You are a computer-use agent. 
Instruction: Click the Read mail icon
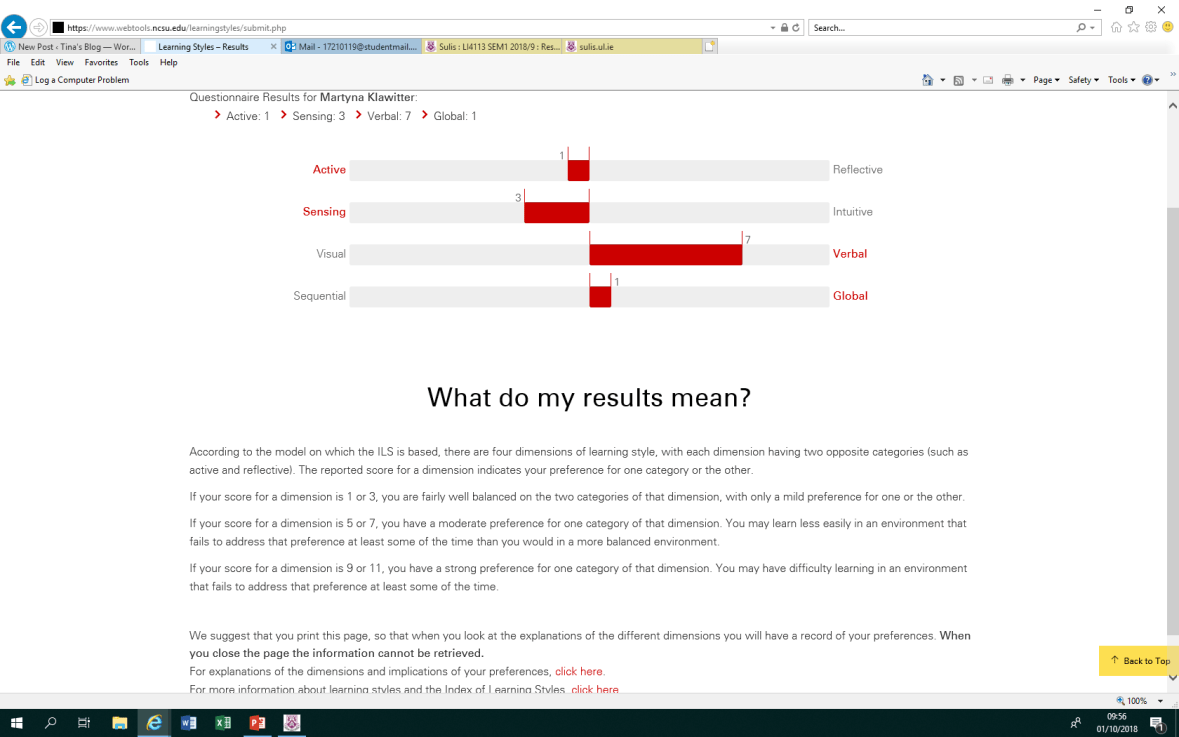(x=988, y=80)
